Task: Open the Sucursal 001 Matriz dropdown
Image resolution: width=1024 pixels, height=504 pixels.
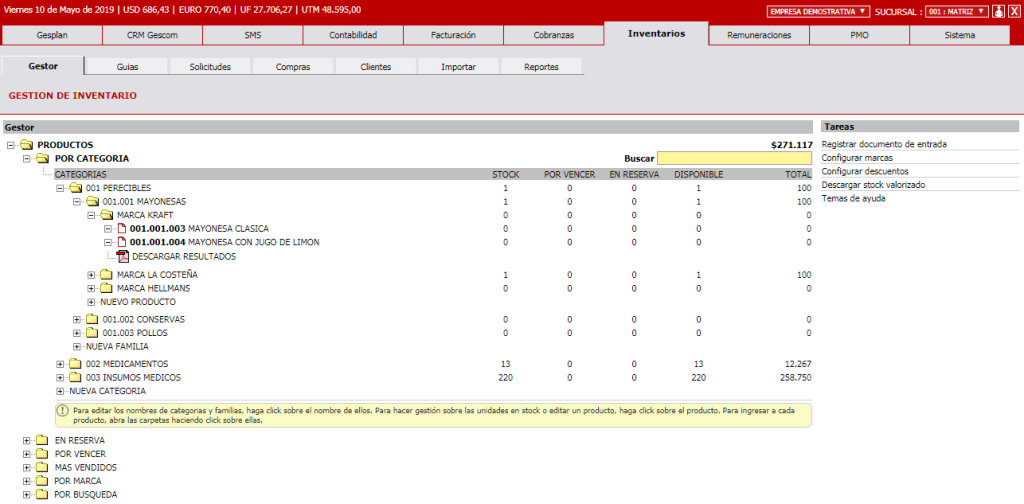Action: click(x=955, y=11)
